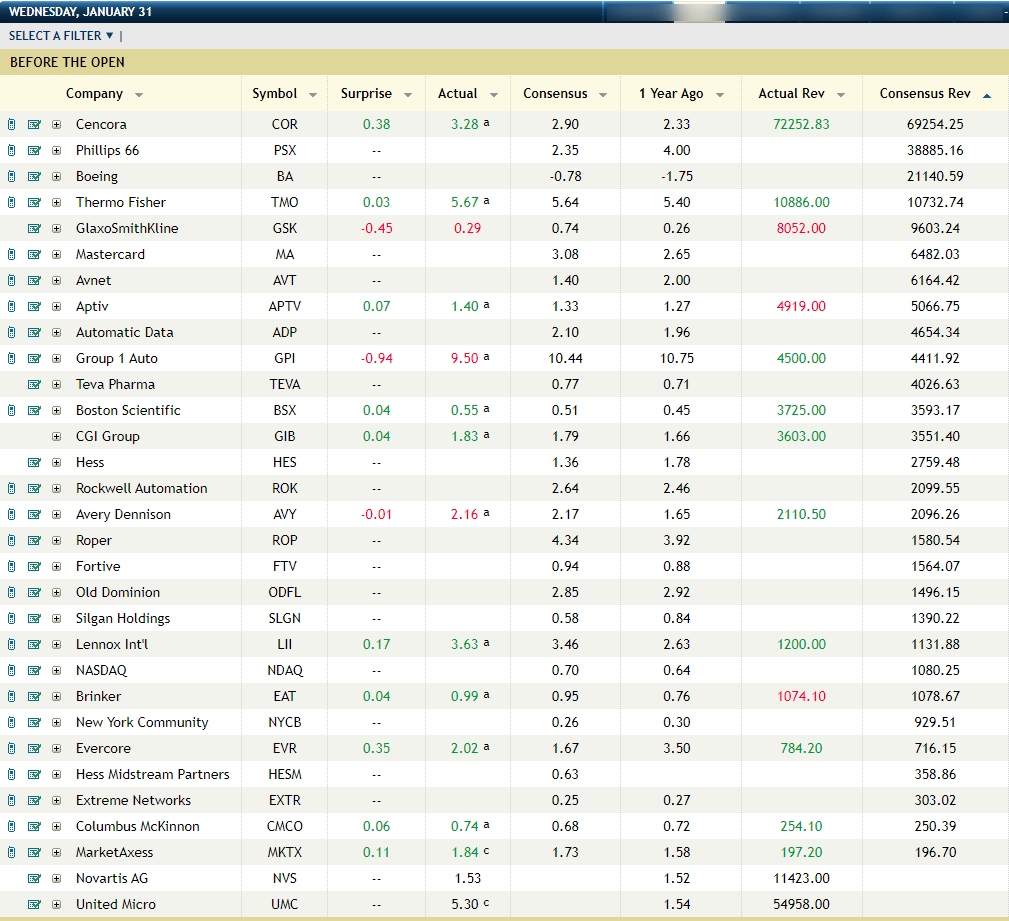Sort by the Surprise column header
This screenshot has width=1009, height=921.
376,94
